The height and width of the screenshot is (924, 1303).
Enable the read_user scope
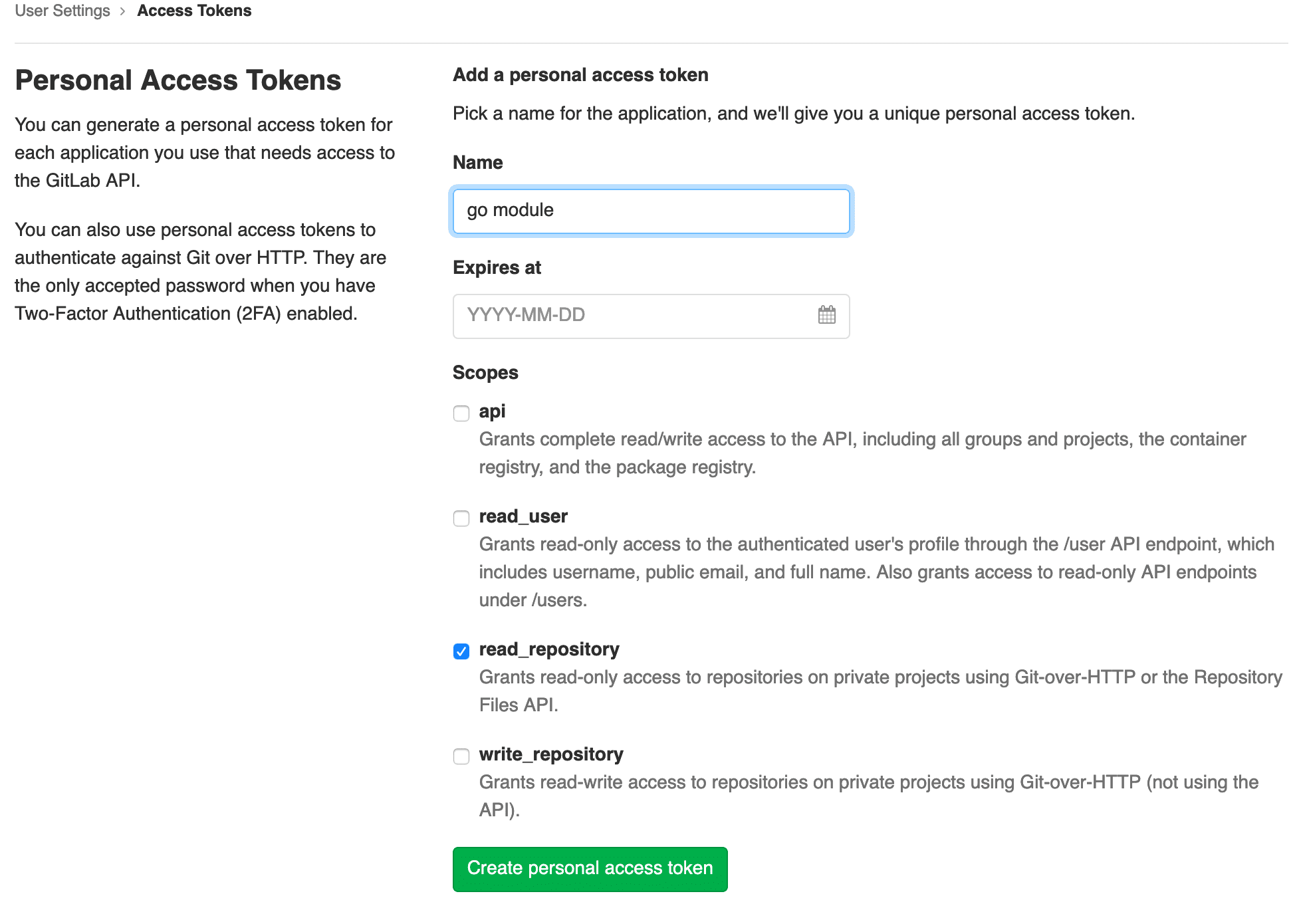click(x=461, y=519)
